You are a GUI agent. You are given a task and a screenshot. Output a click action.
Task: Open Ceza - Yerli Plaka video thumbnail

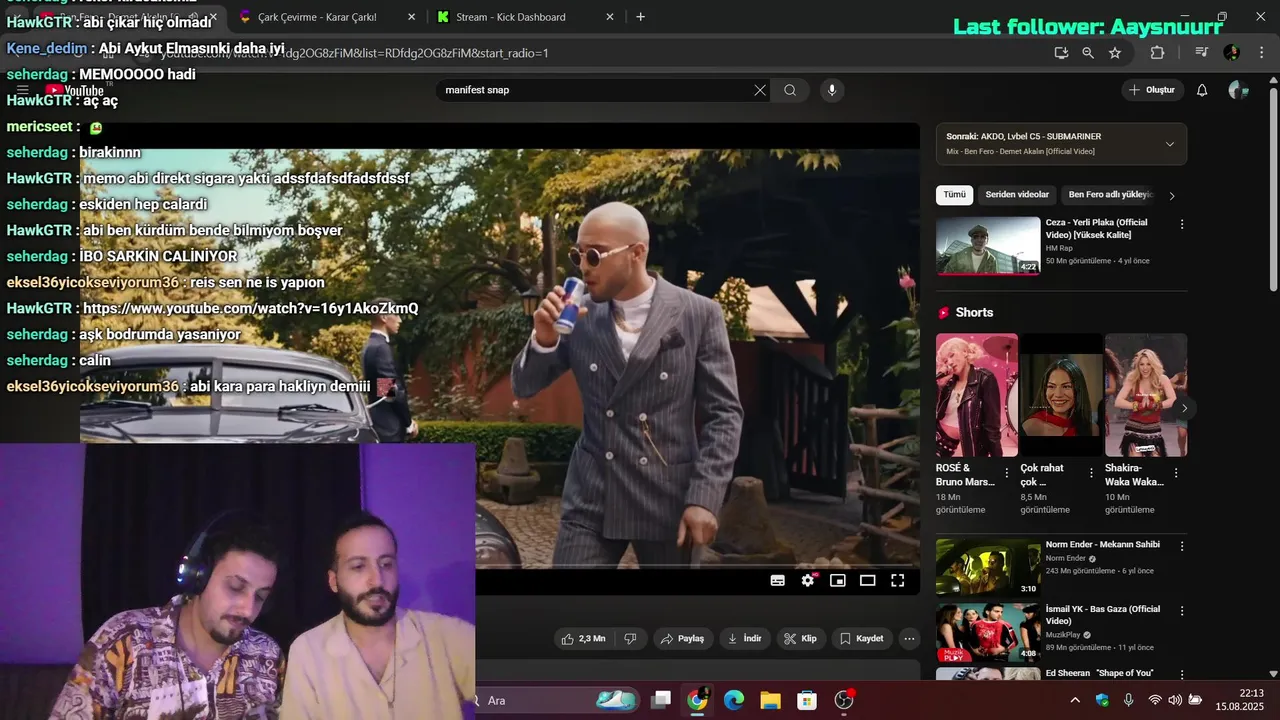(x=988, y=245)
